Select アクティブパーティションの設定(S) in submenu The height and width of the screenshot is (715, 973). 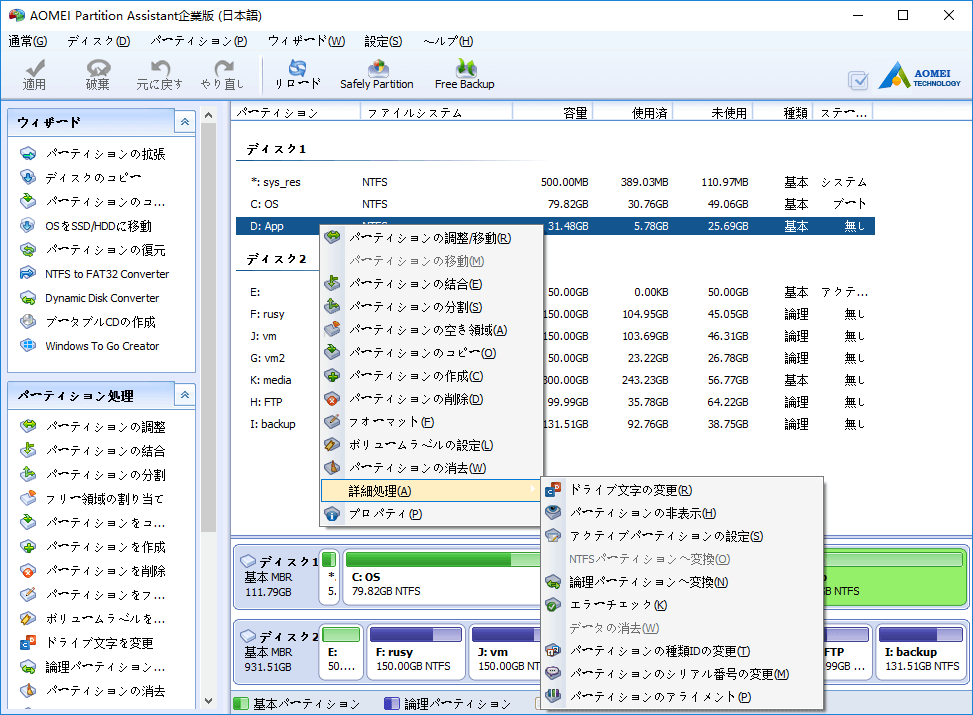pos(682,536)
